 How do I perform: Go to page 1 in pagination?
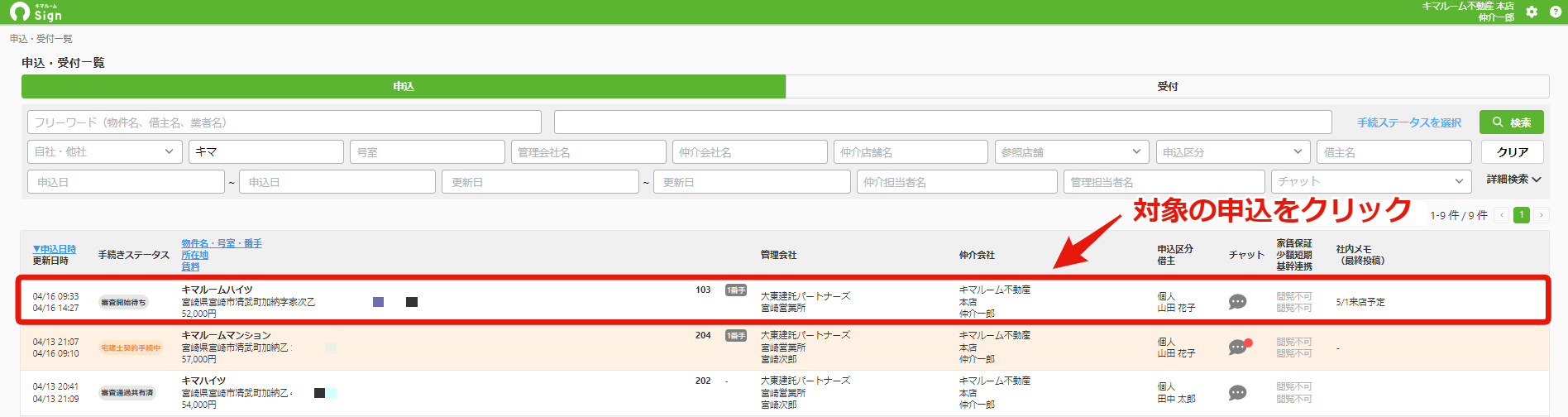(1521, 215)
